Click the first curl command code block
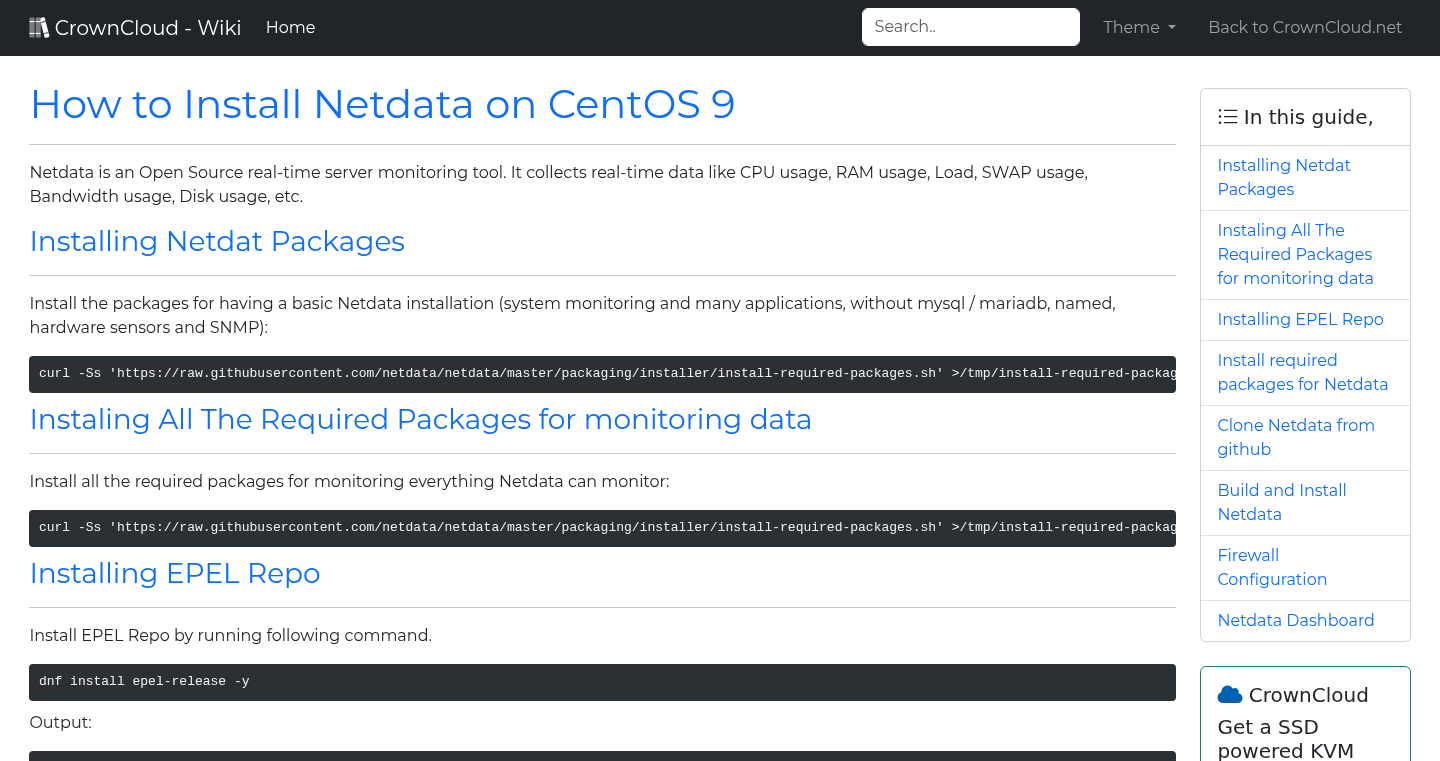 point(601,373)
